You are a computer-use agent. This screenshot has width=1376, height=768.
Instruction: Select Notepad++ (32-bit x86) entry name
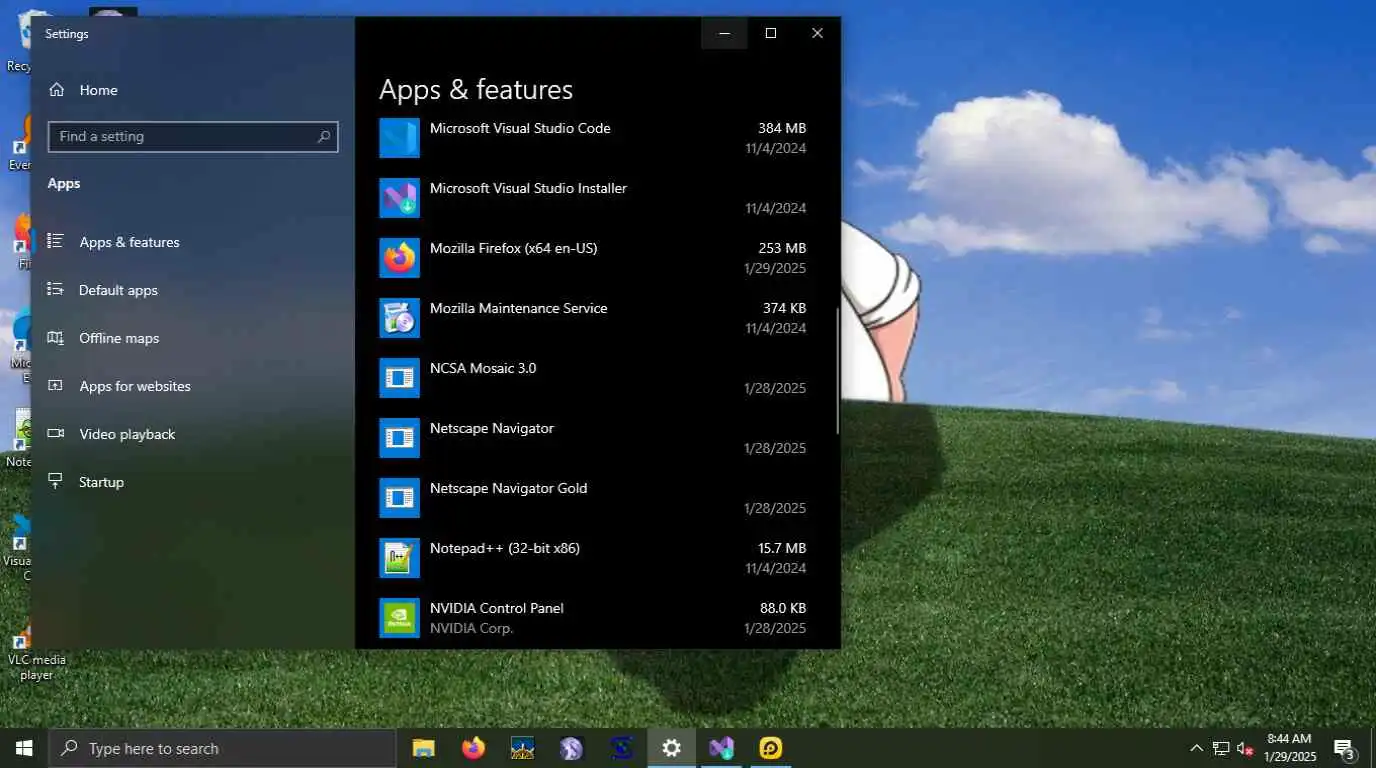[504, 548]
